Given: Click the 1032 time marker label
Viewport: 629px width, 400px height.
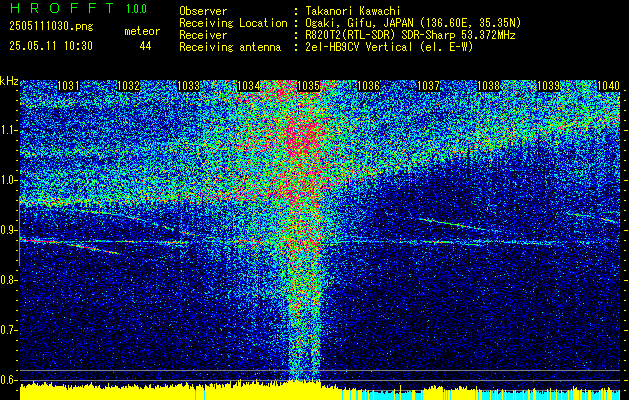Looking at the screenshot, I should 128,85.
